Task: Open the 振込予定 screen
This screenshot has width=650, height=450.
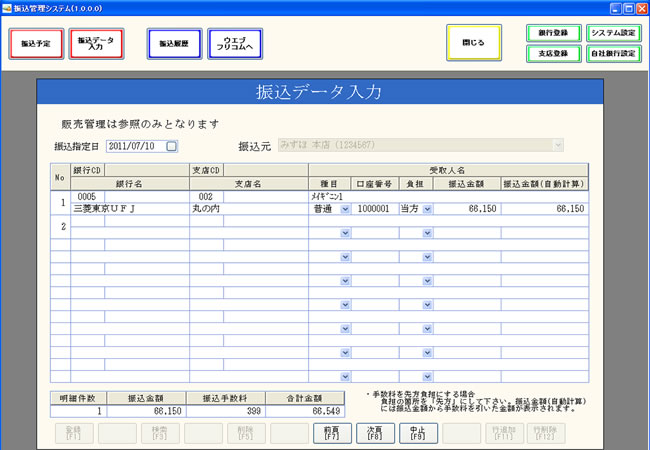Action: [37, 44]
